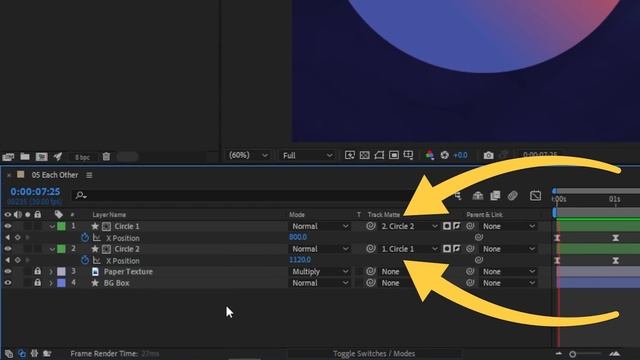Hide the BG Box layer
The width and height of the screenshot is (640, 360).
point(8,282)
